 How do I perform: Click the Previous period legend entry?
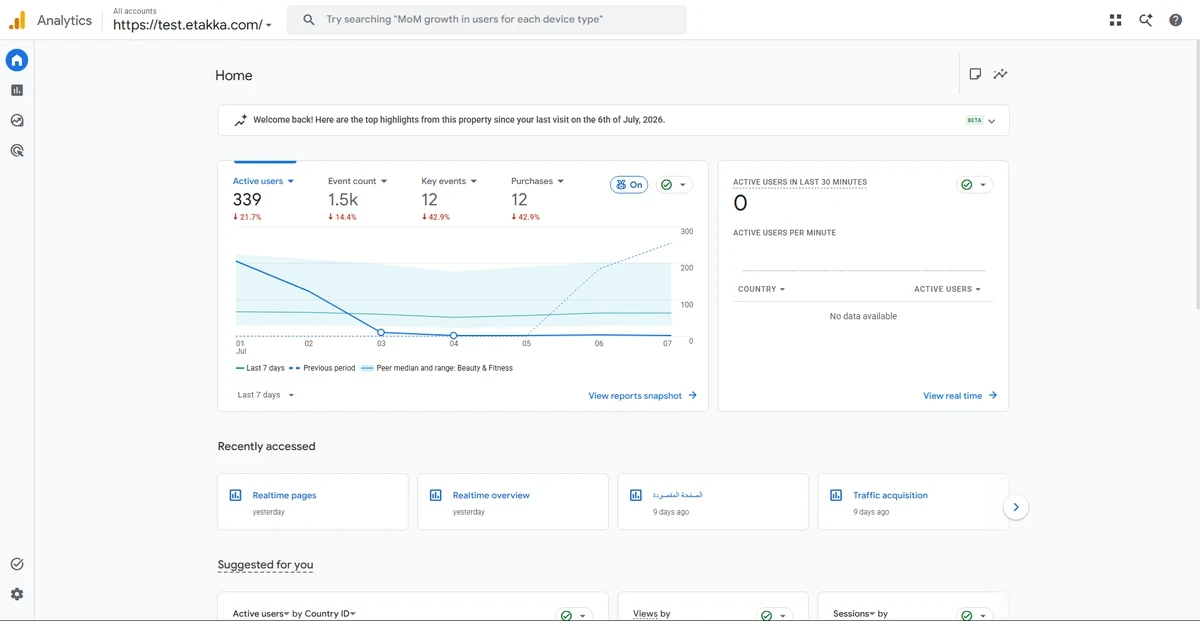tap(322, 368)
